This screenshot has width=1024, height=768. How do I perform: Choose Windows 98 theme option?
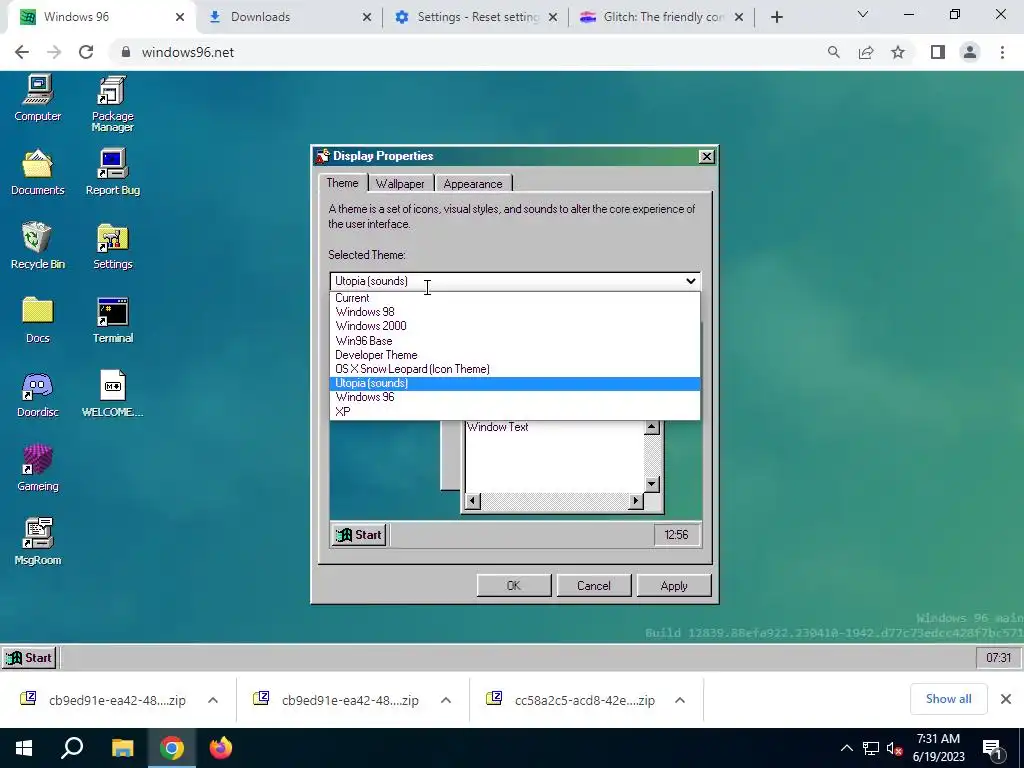pyautogui.click(x=515, y=312)
